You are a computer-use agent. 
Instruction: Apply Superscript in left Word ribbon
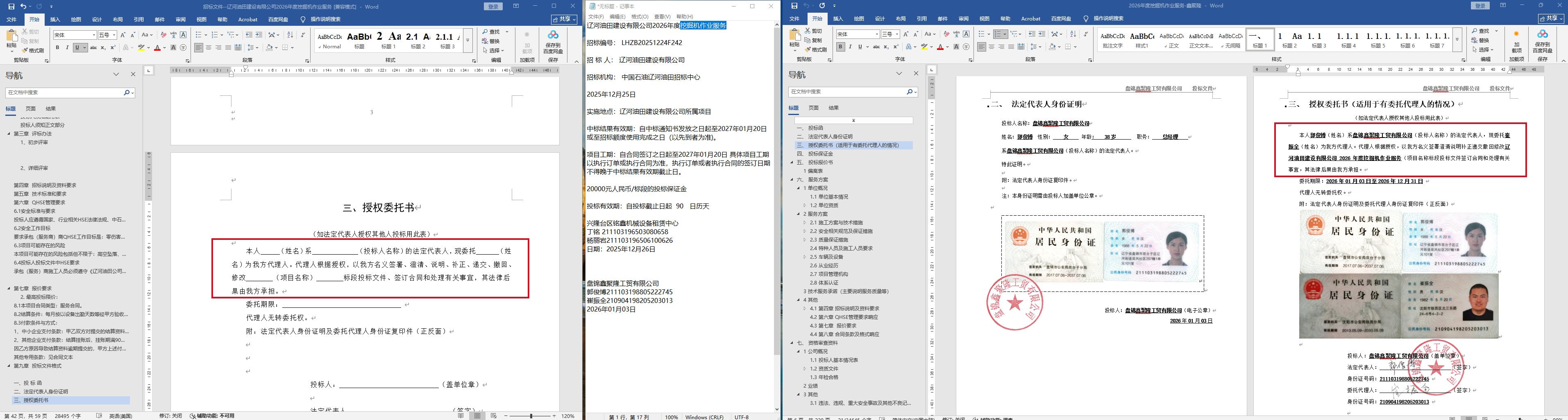coord(113,47)
